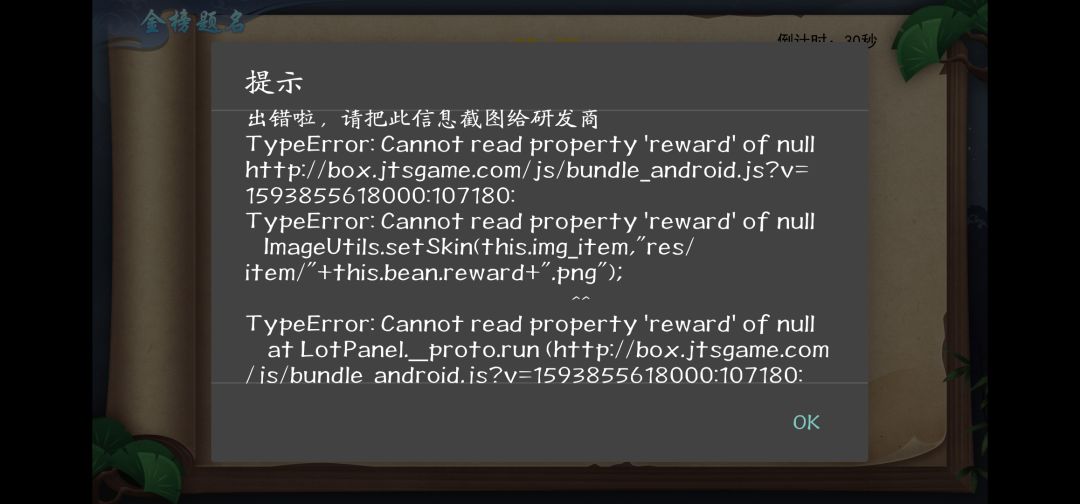Click the cut-off bundle_android.js line at bottom
Screen dimensions: 1080x504
click(x=524, y=375)
